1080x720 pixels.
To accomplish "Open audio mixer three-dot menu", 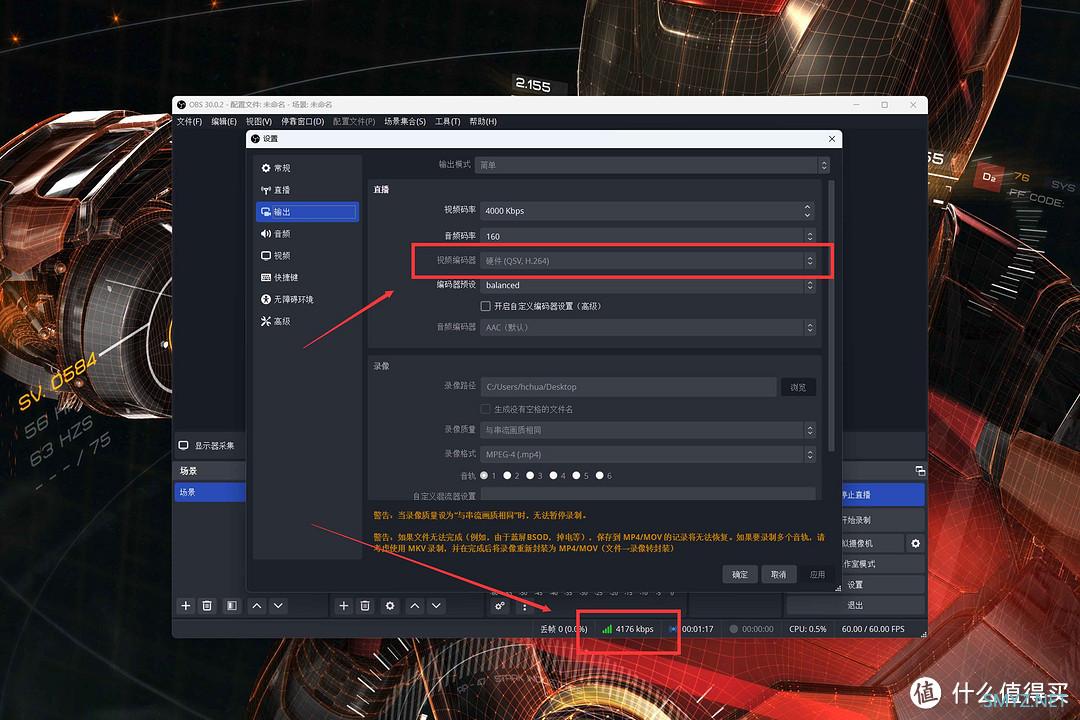I will (524, 606).
